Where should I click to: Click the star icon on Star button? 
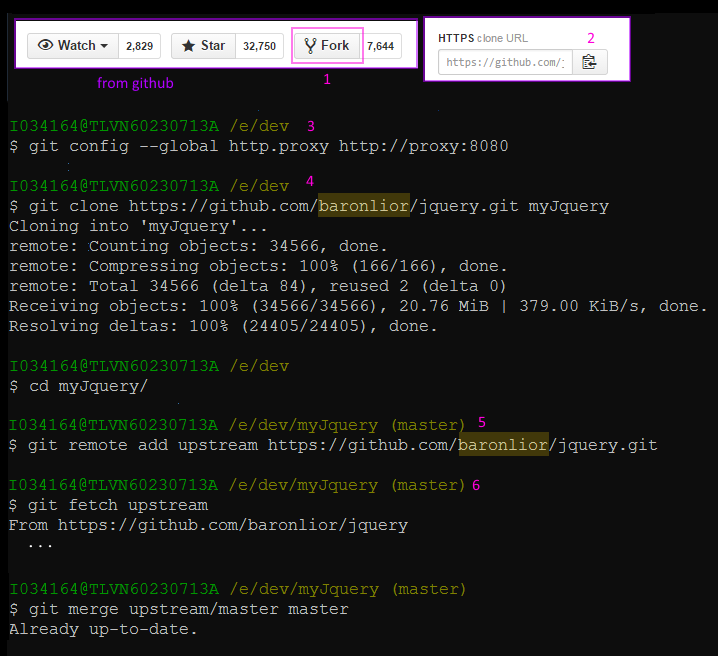188,46
